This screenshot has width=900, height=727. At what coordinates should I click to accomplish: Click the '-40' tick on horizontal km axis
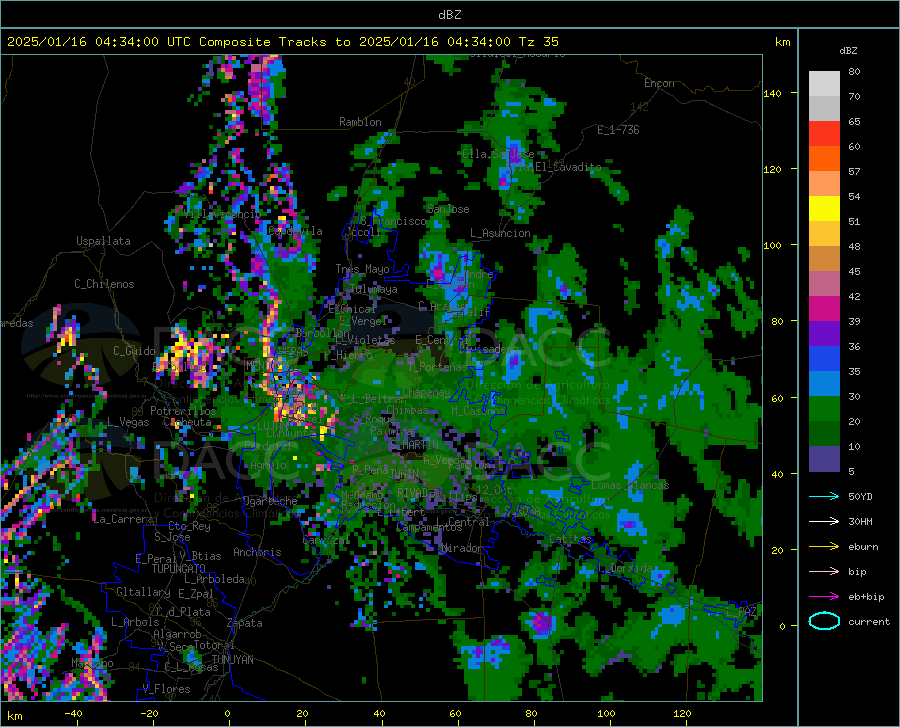click(73, 713)
